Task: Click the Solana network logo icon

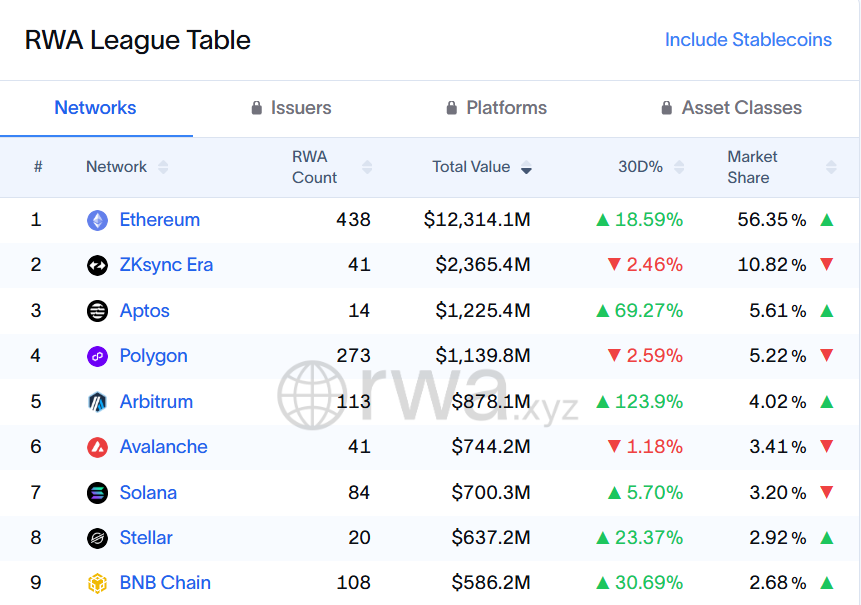Action: (97, 493)
